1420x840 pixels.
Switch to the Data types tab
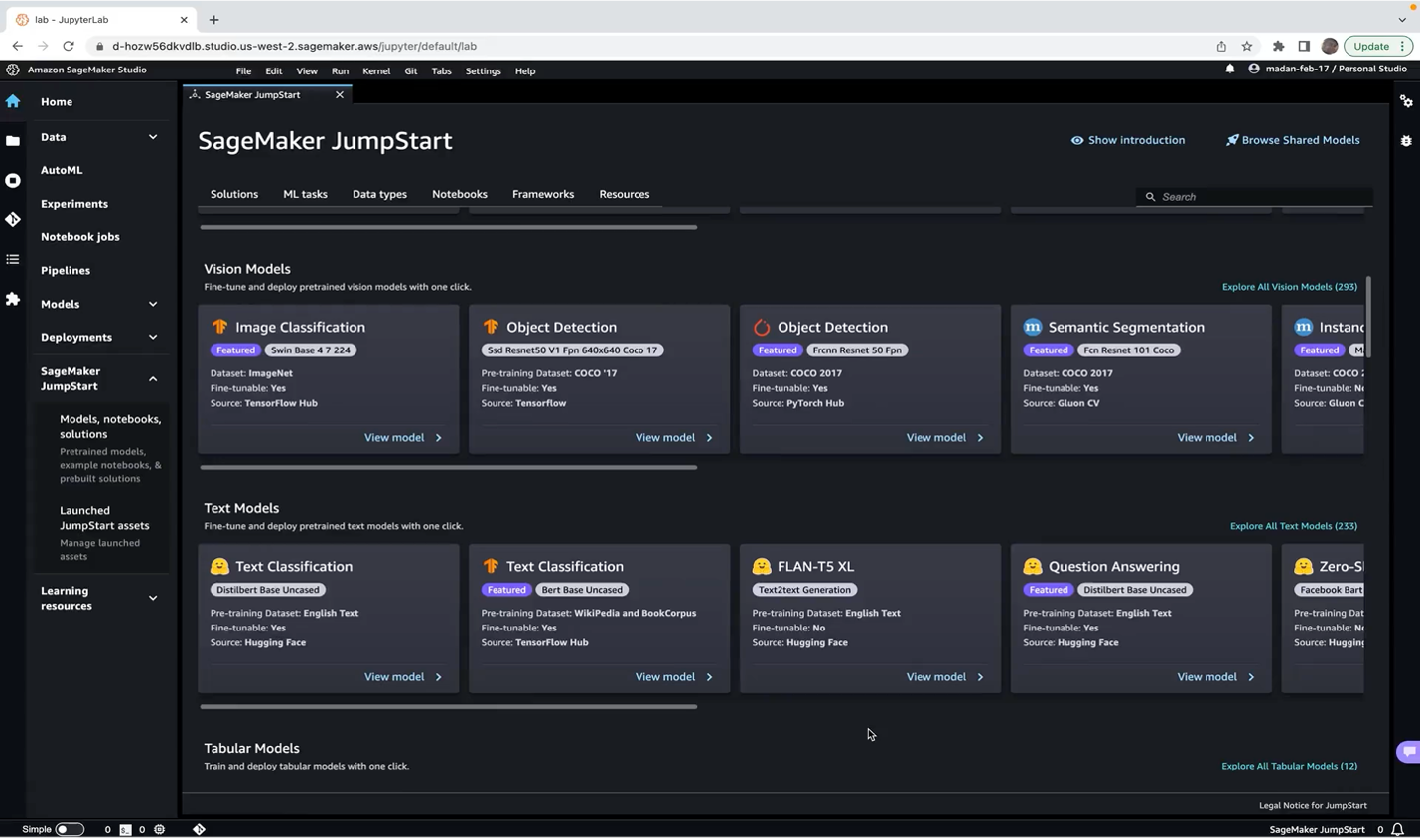379,194
